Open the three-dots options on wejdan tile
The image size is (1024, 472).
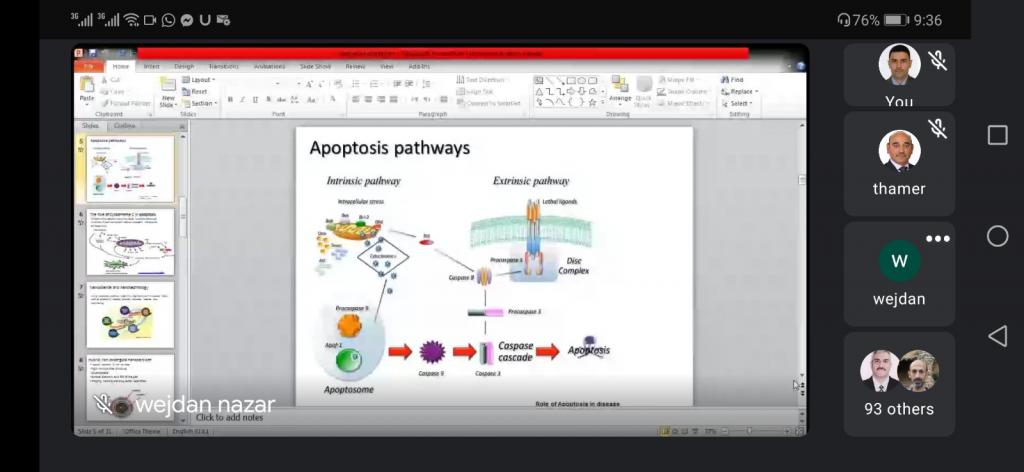tap(937, 239)
